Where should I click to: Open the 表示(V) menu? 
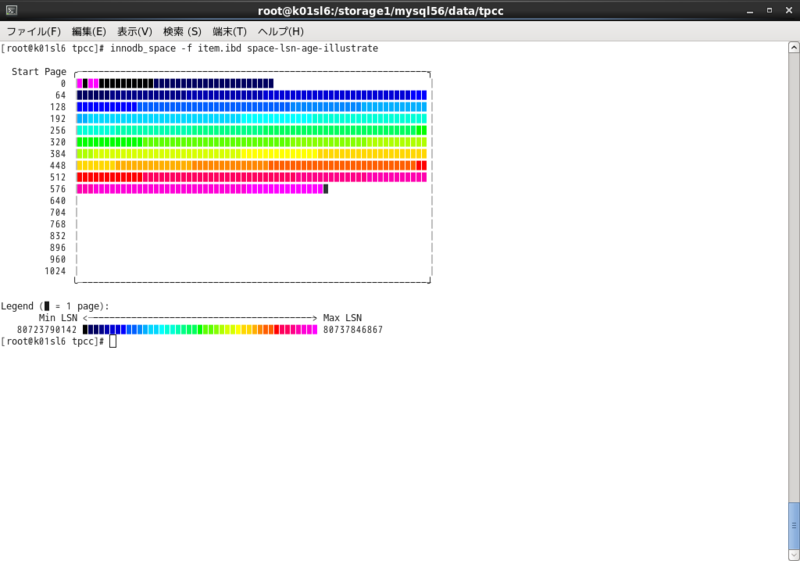(135, 32)
